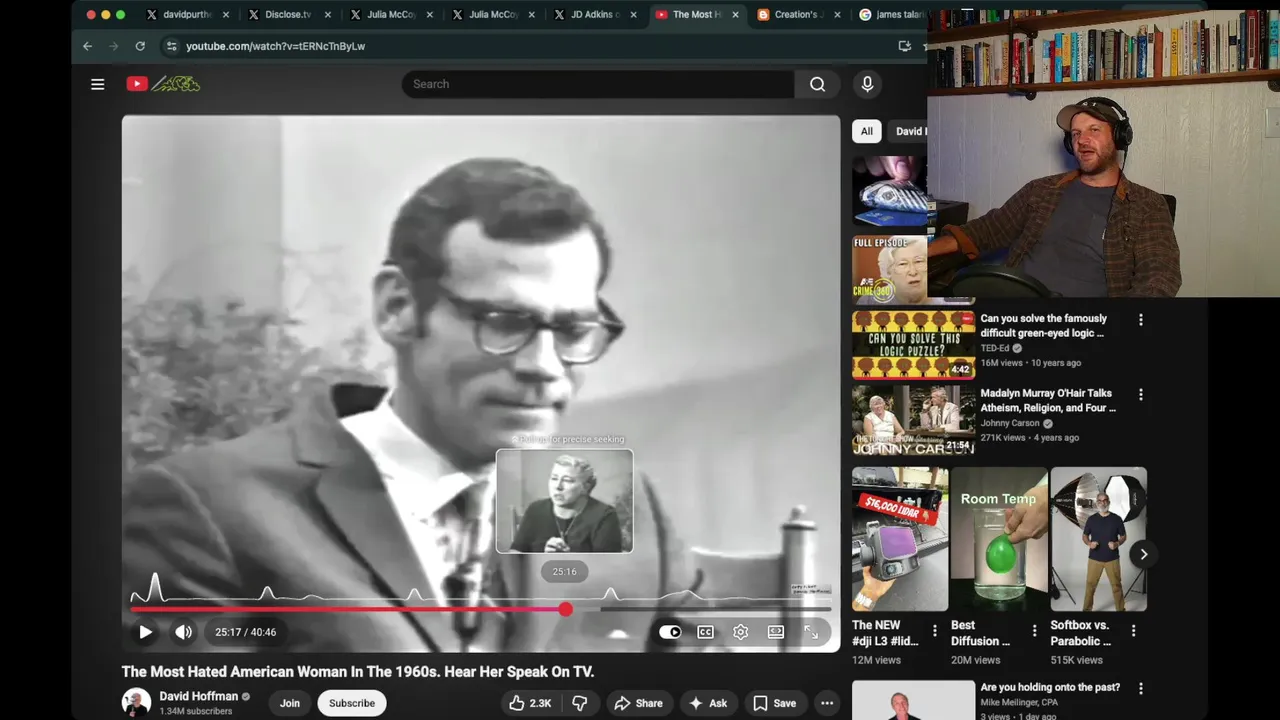Save video to a playlist
1280x720 pixels.
tap(775, 703)
